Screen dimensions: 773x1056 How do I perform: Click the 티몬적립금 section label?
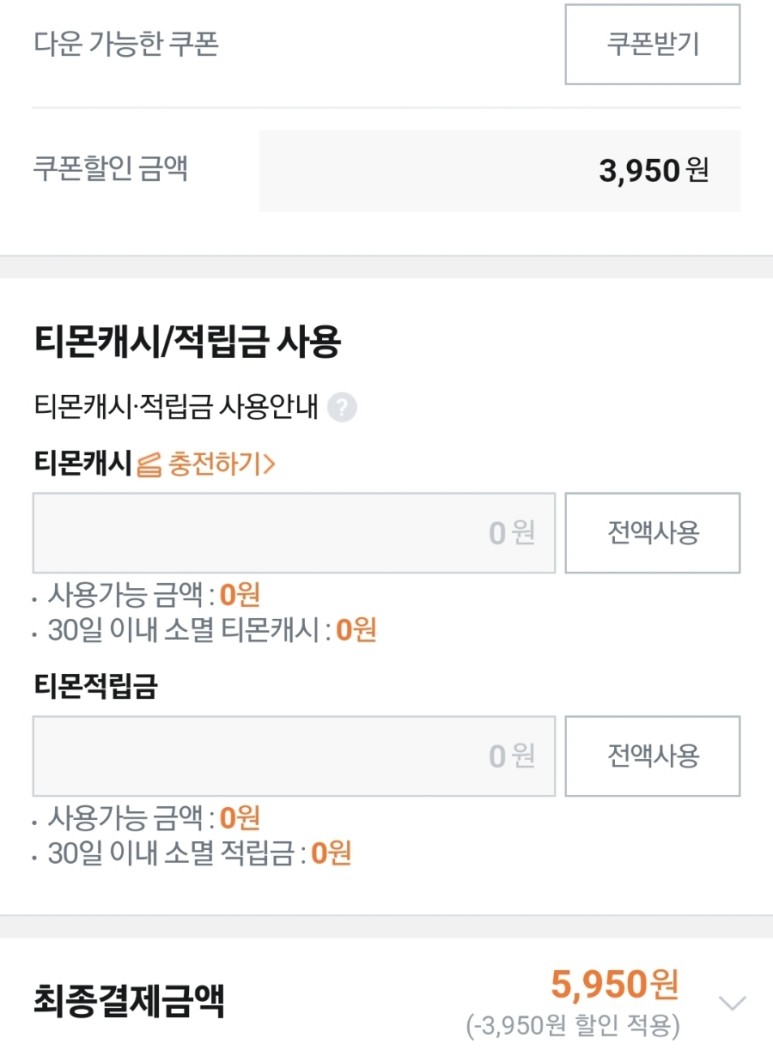[x=96, y=687]
